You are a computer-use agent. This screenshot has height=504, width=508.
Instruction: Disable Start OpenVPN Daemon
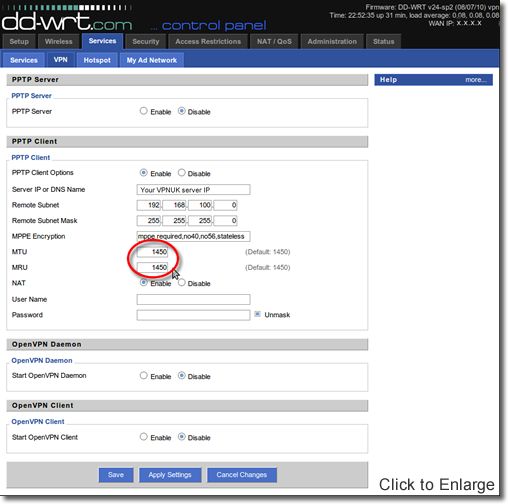click(x=181, y=375)
